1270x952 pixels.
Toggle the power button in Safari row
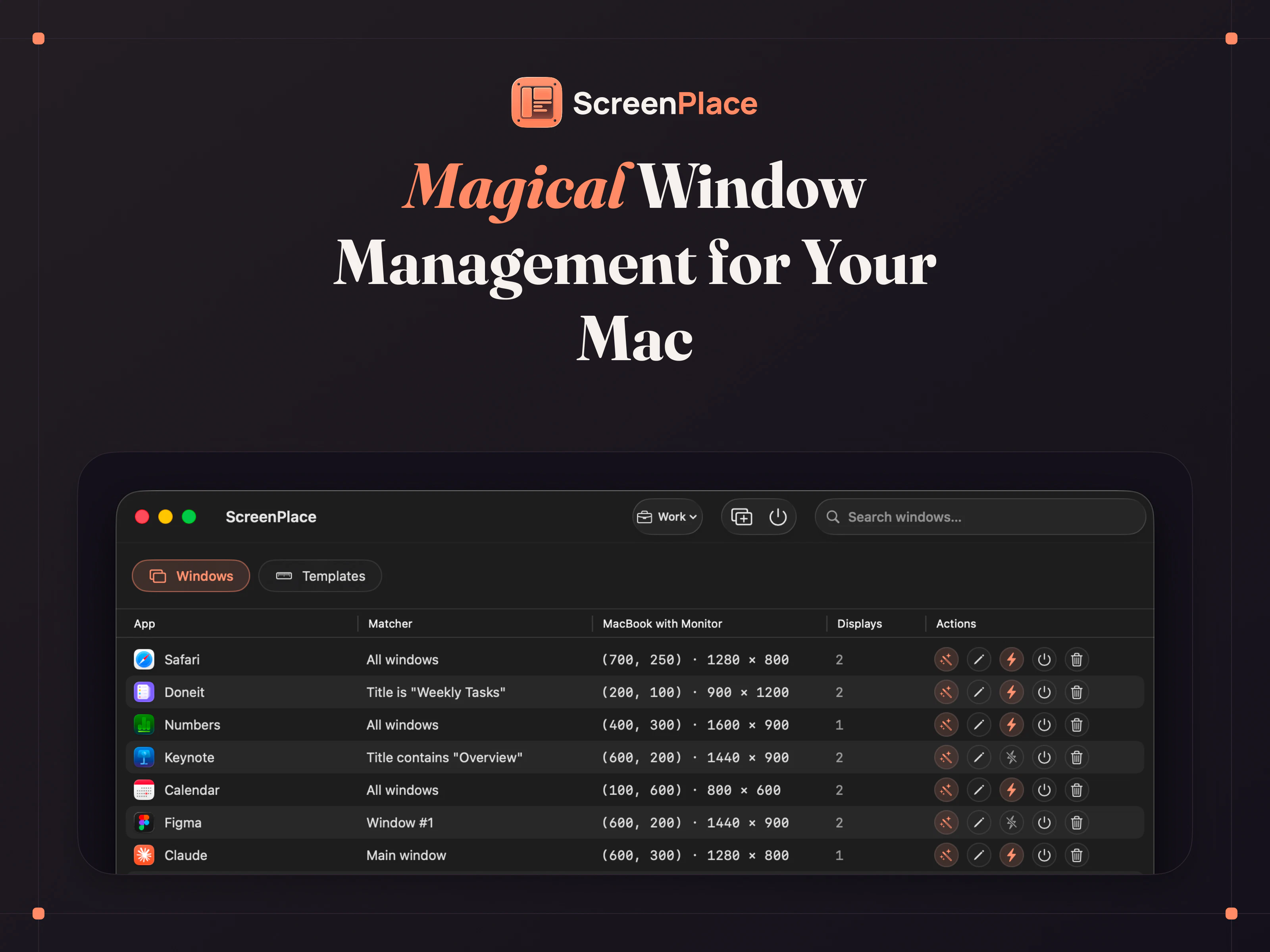point(1044,659)
